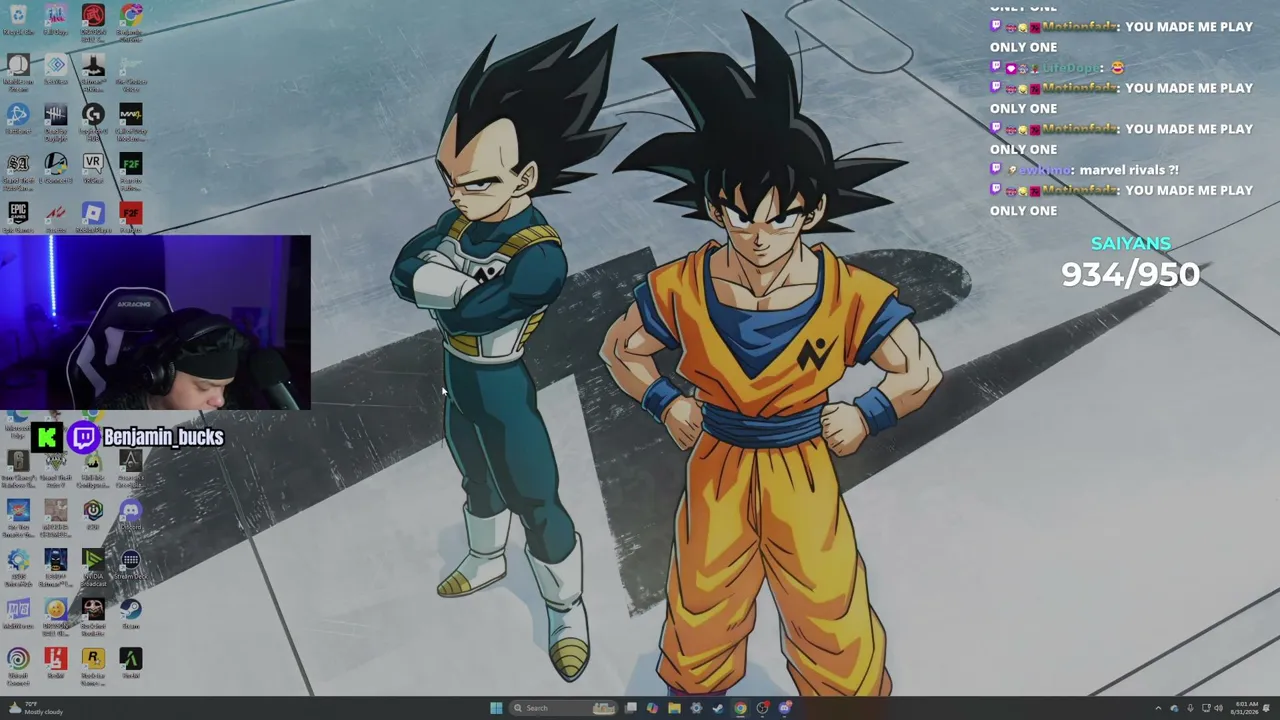The image size is (1280, 720).
Task: Open the MultiVersus desktop shortcut
Action: 18,609
